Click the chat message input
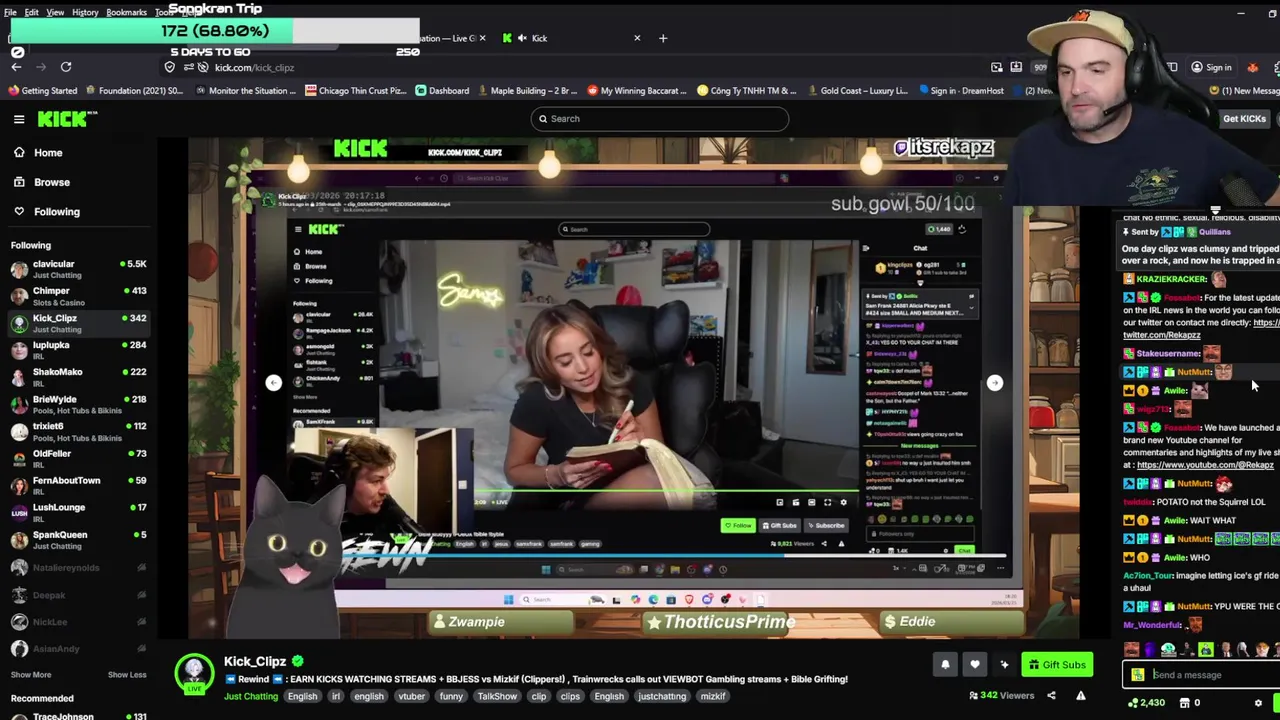Image resolution: width=1280 pixels, height=720 pixels. [1204, 675]
